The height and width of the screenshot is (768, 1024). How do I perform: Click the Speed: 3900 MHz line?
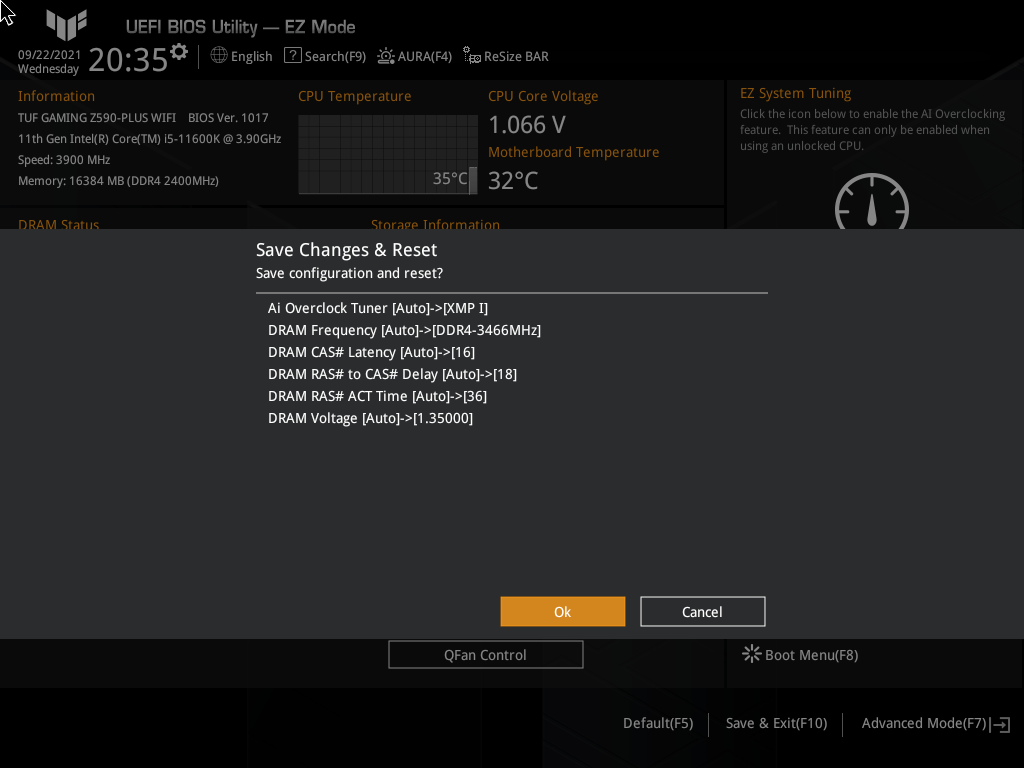(64, 159)
